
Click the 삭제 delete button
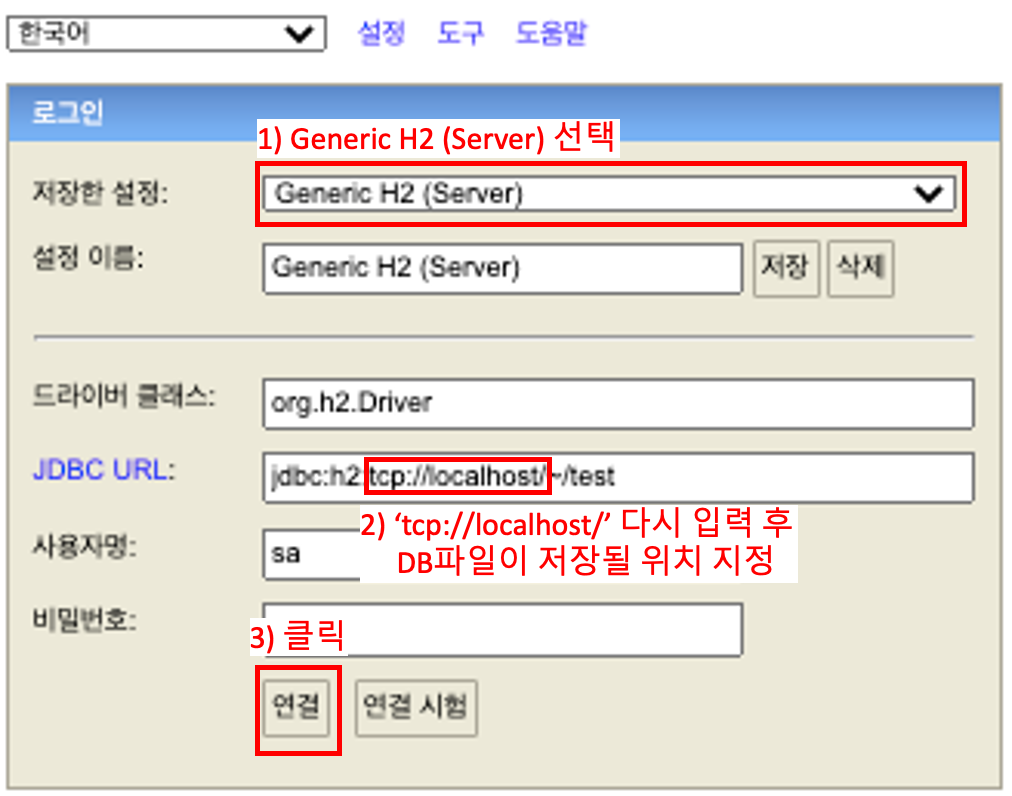[860, 269]
